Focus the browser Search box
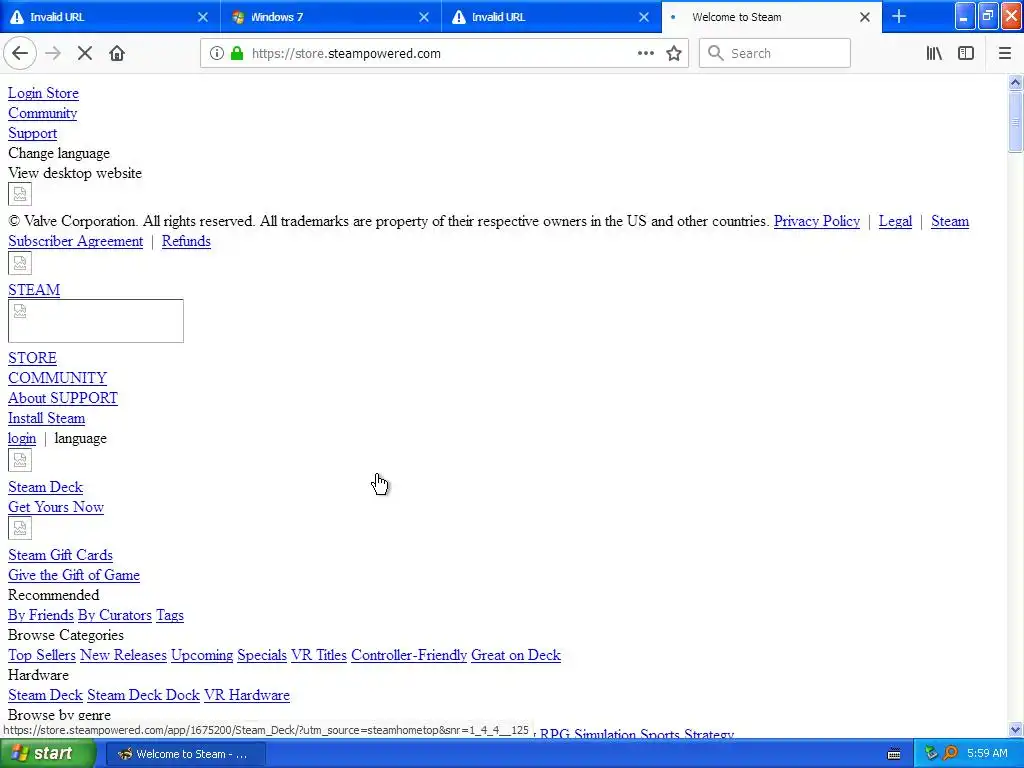 coord(775,54)
